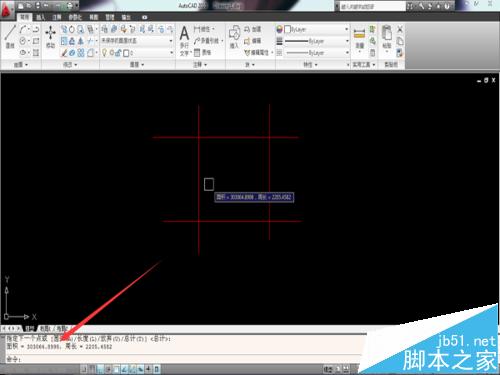Toggle the layer freeze sun icon

click(x=111, y=53)
